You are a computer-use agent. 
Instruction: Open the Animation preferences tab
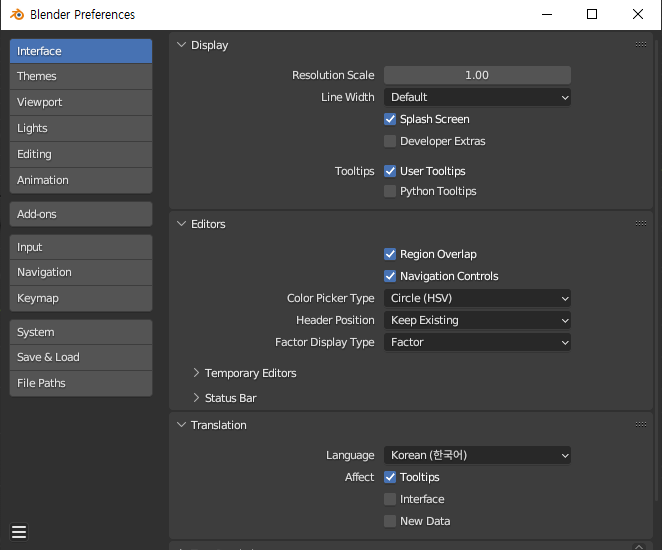tap(81, 181)
